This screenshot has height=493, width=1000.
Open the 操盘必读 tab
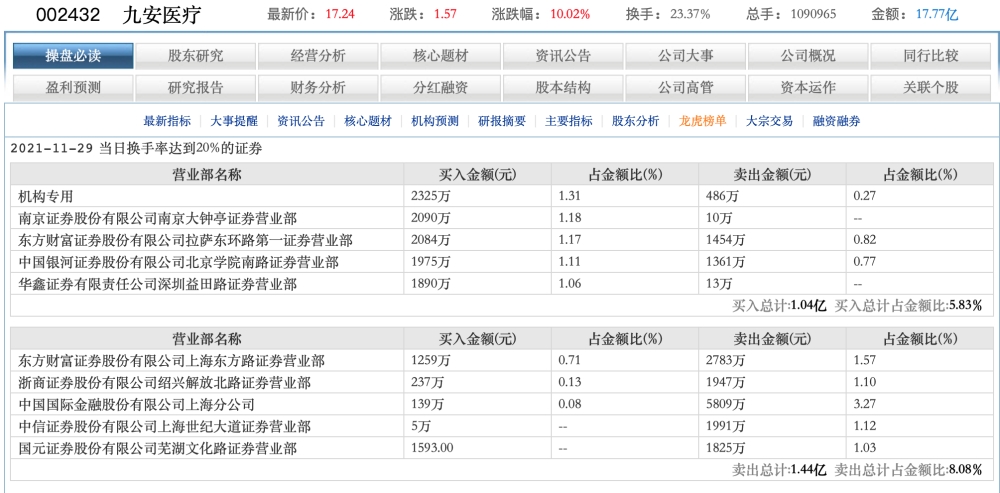point(73,56)
